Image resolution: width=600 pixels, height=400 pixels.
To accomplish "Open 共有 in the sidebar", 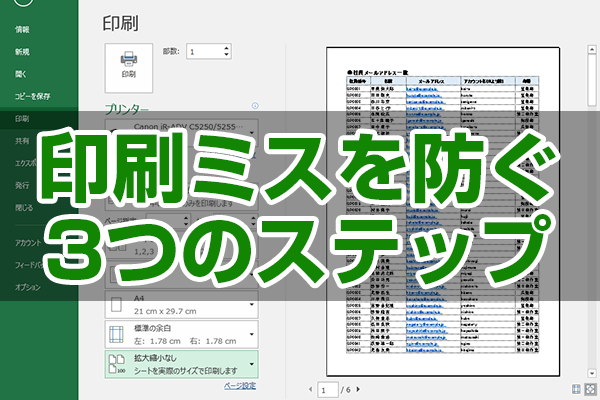I will tap(22, 141).
